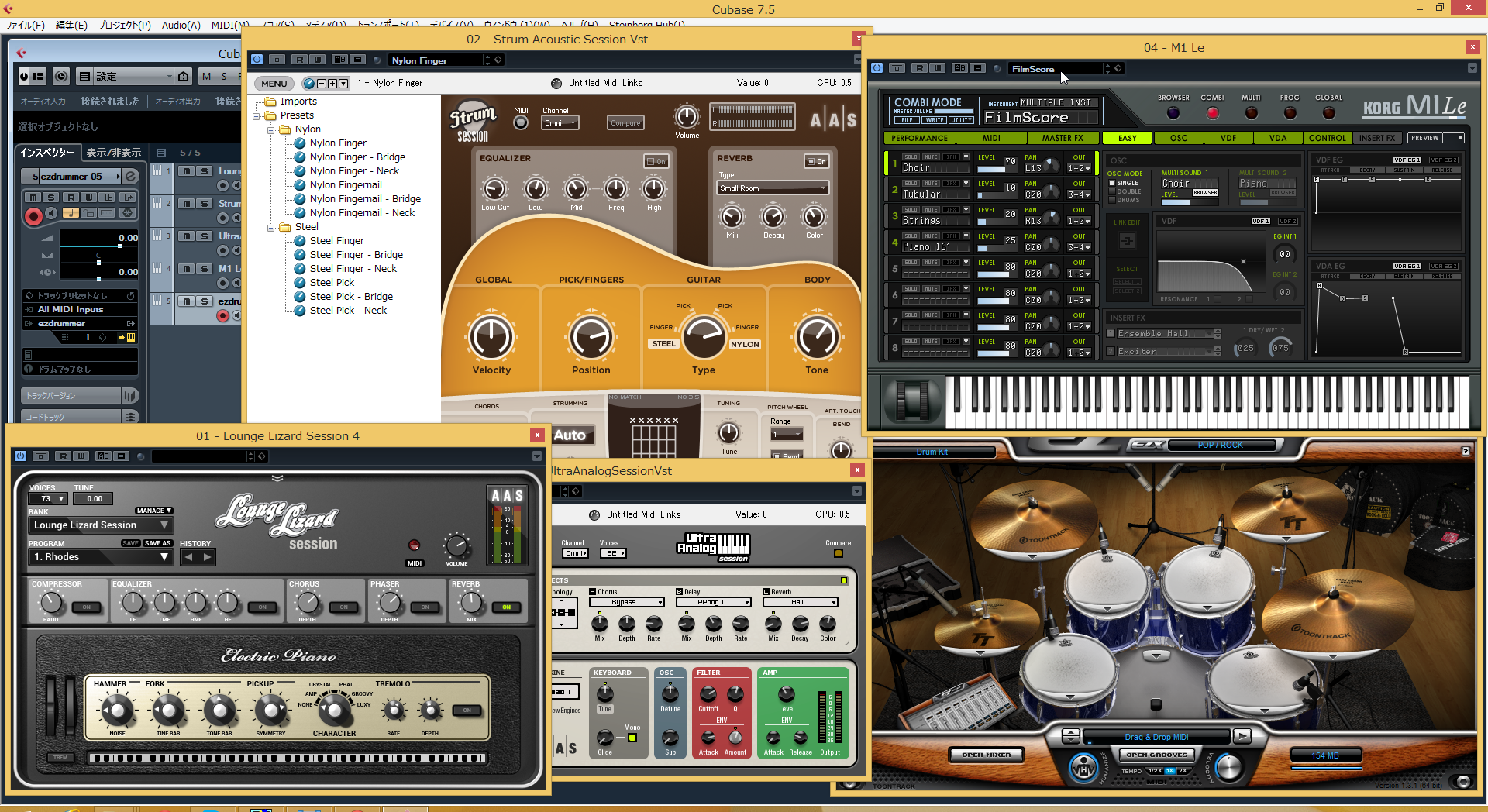The width and height of the screenshot is (1488, 812).
Task: Toggle Lounge Lizard plugin power button
Action: tap(21, 456)
